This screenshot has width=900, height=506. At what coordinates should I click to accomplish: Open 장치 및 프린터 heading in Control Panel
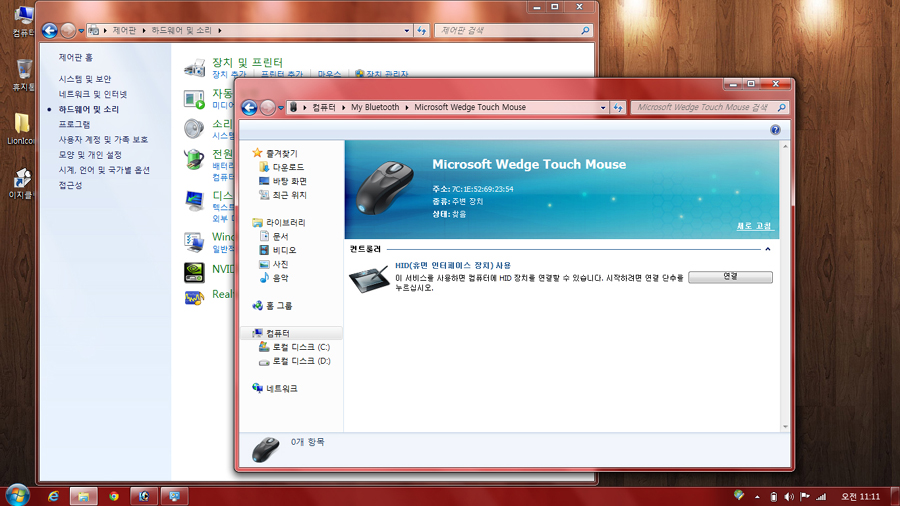(x=247, y=62)
